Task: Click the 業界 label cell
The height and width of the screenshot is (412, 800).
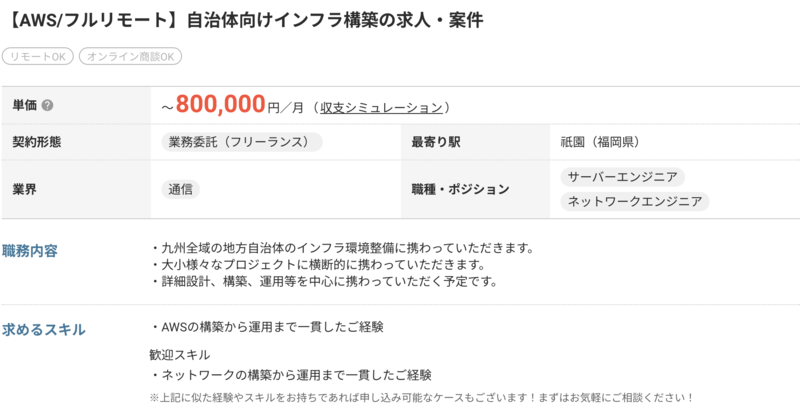Action: click(24, 188)
